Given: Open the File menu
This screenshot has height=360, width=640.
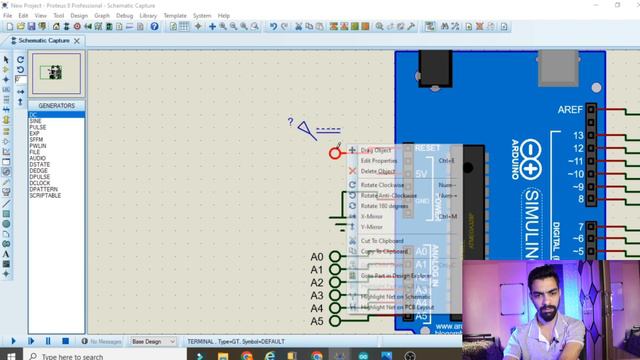Looking at the screenshot, I should pyautogui.click(x=7, y=16).
